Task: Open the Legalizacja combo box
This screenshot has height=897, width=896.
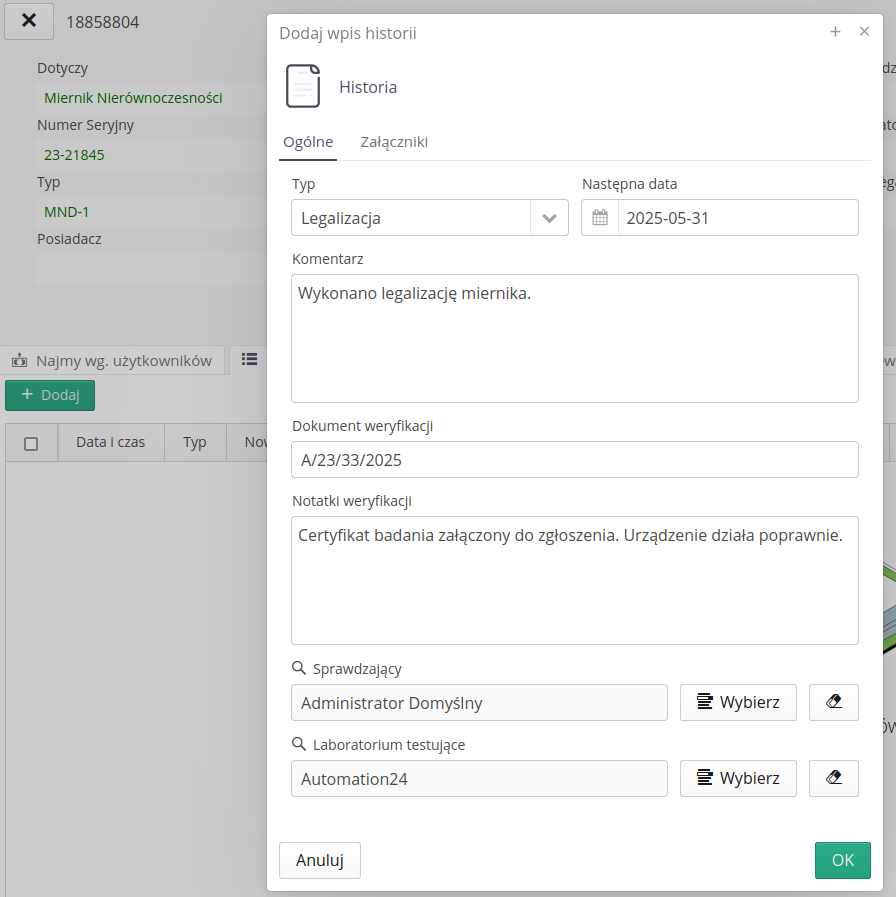Action: coord(412,218)
